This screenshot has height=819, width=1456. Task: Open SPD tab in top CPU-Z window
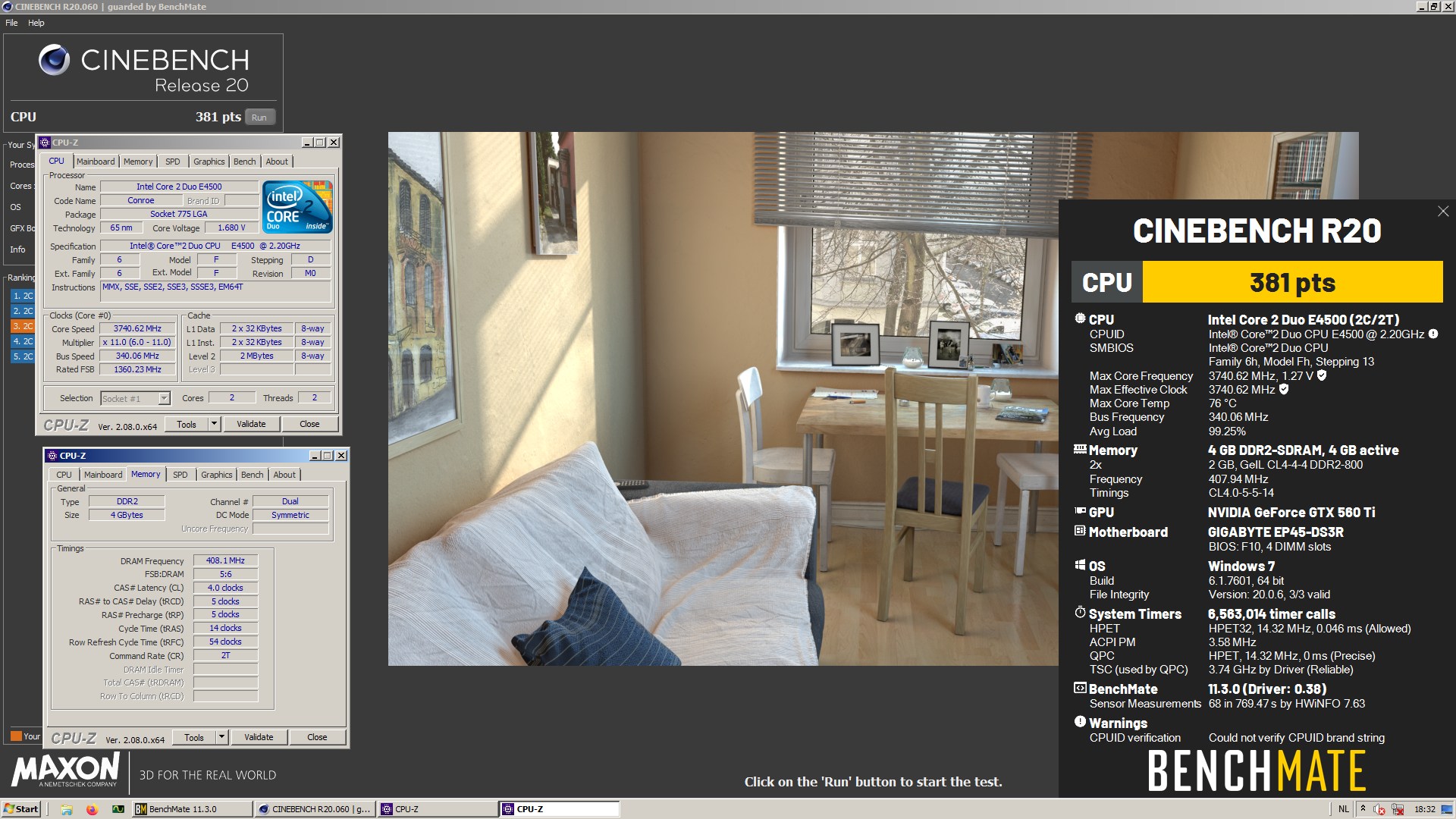tap(173, 162)
